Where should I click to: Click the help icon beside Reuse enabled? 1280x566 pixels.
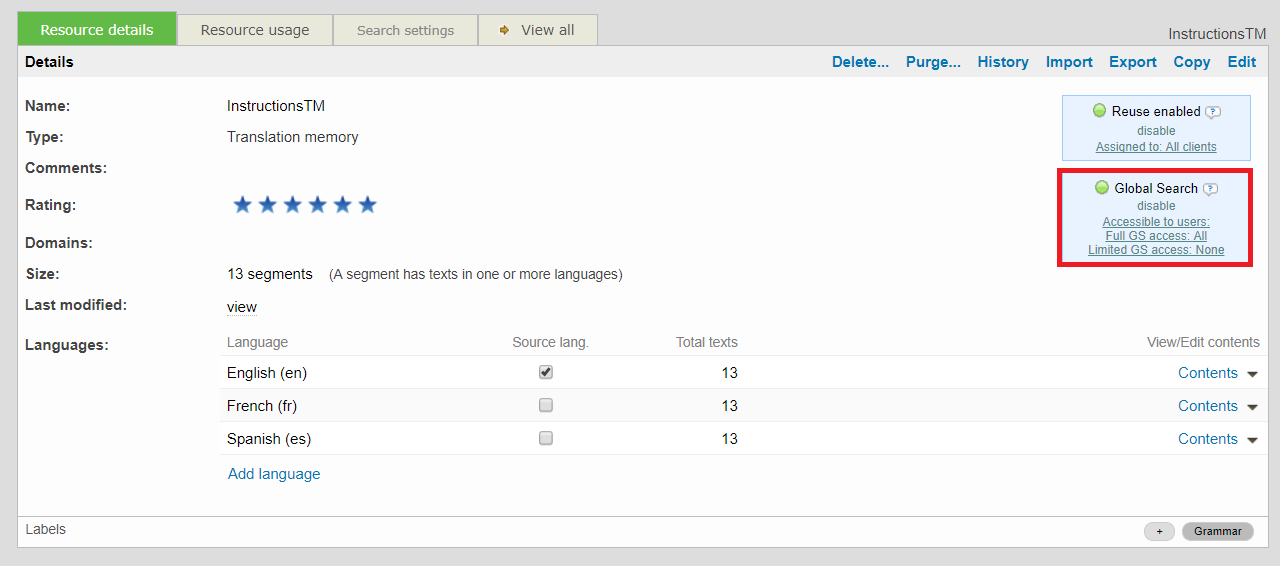tap(1213, 112)
